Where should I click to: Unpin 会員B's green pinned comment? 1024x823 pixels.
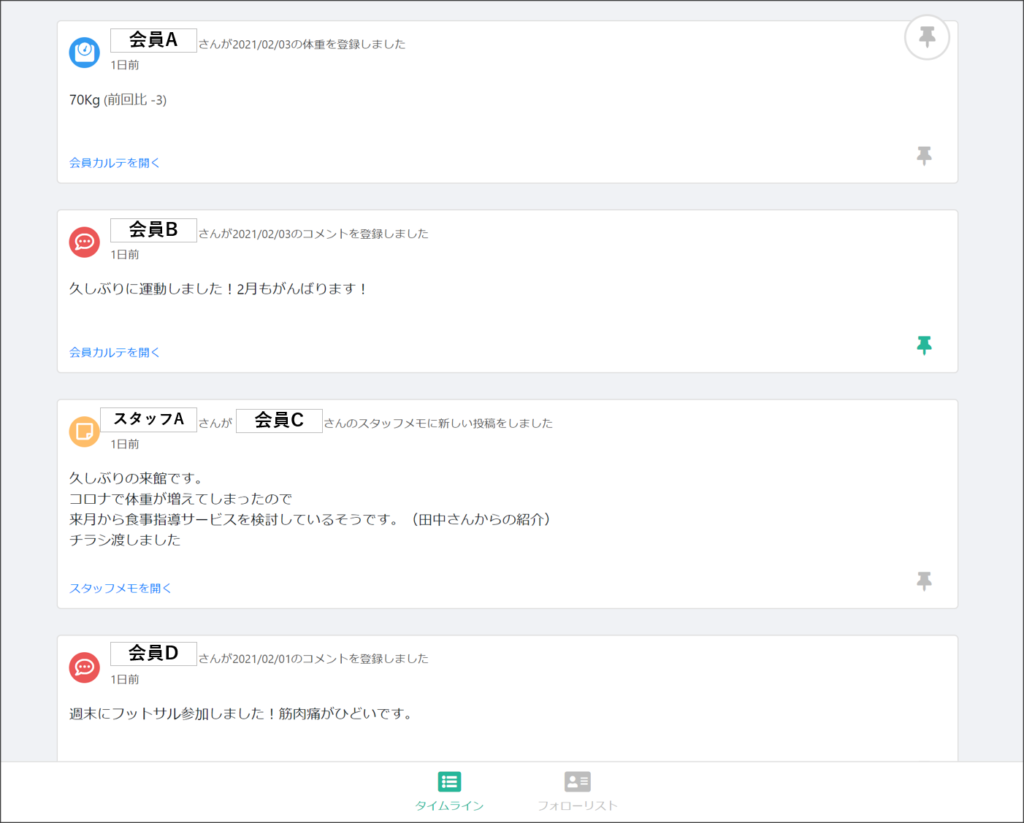[924, 345]
